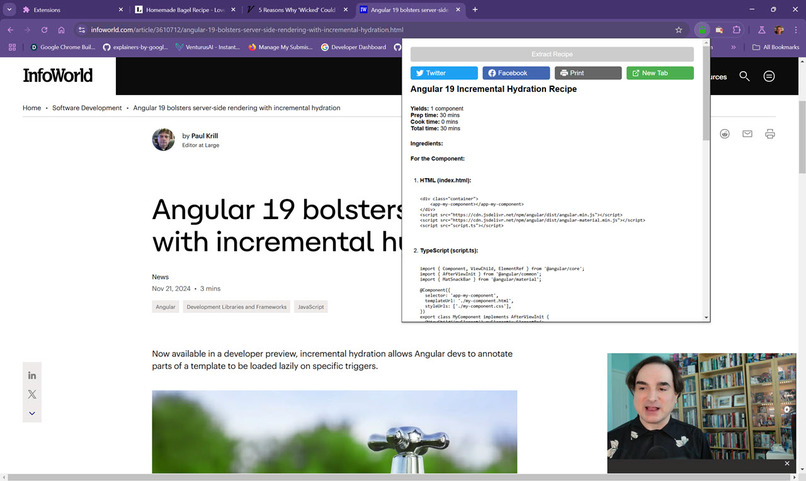Image resolution: width=806 pixels, height=481 pixels.
Task: Close the Homemade Bagel Recipe tab
Action: tap(233, 10)
